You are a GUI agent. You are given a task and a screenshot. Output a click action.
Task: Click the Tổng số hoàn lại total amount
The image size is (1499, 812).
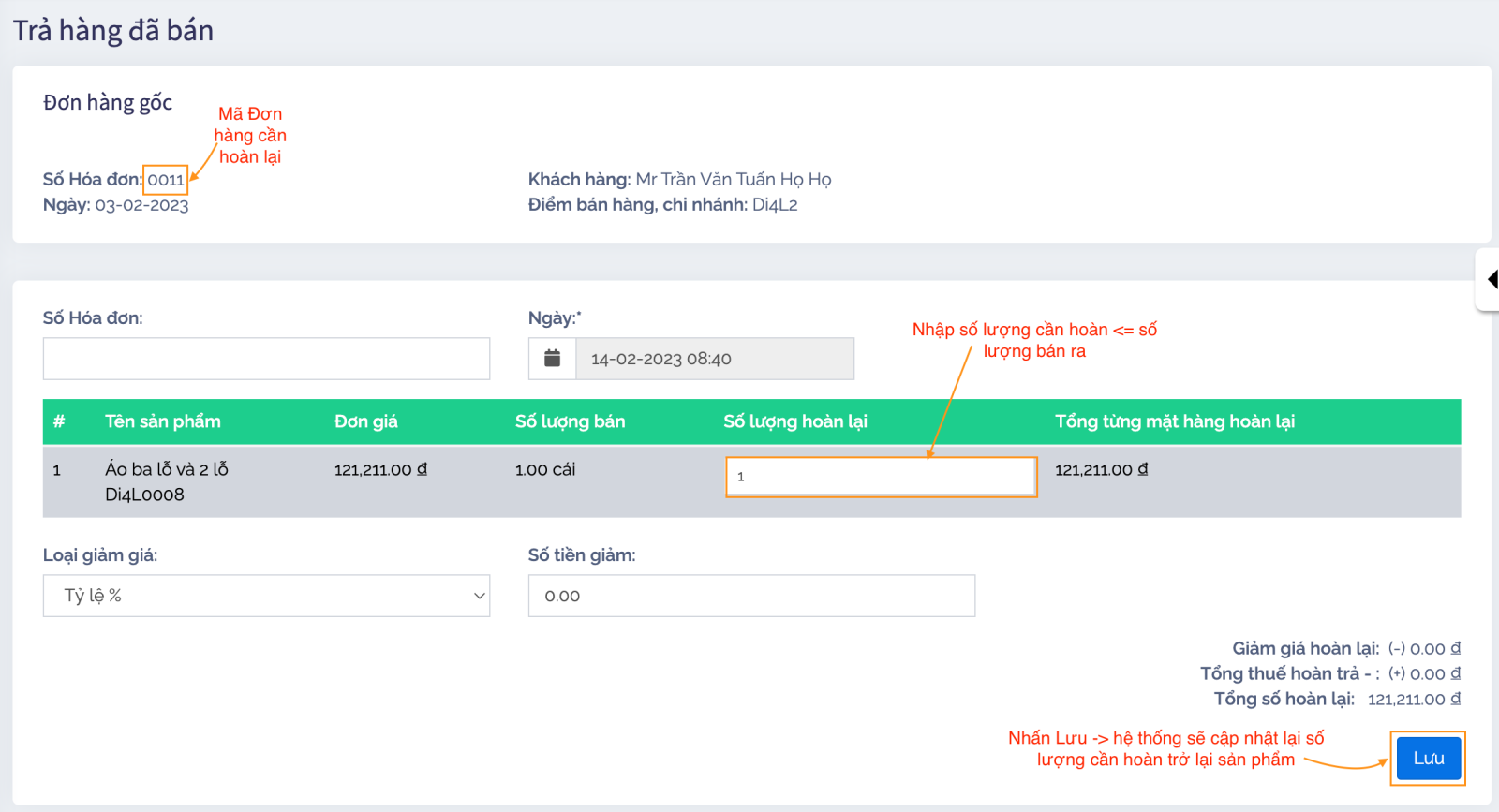(1413, 699)
